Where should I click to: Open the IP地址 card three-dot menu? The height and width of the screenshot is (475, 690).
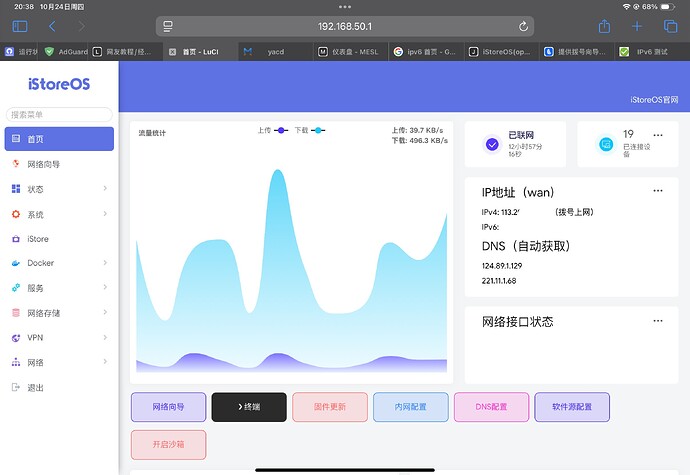(657, 190)
